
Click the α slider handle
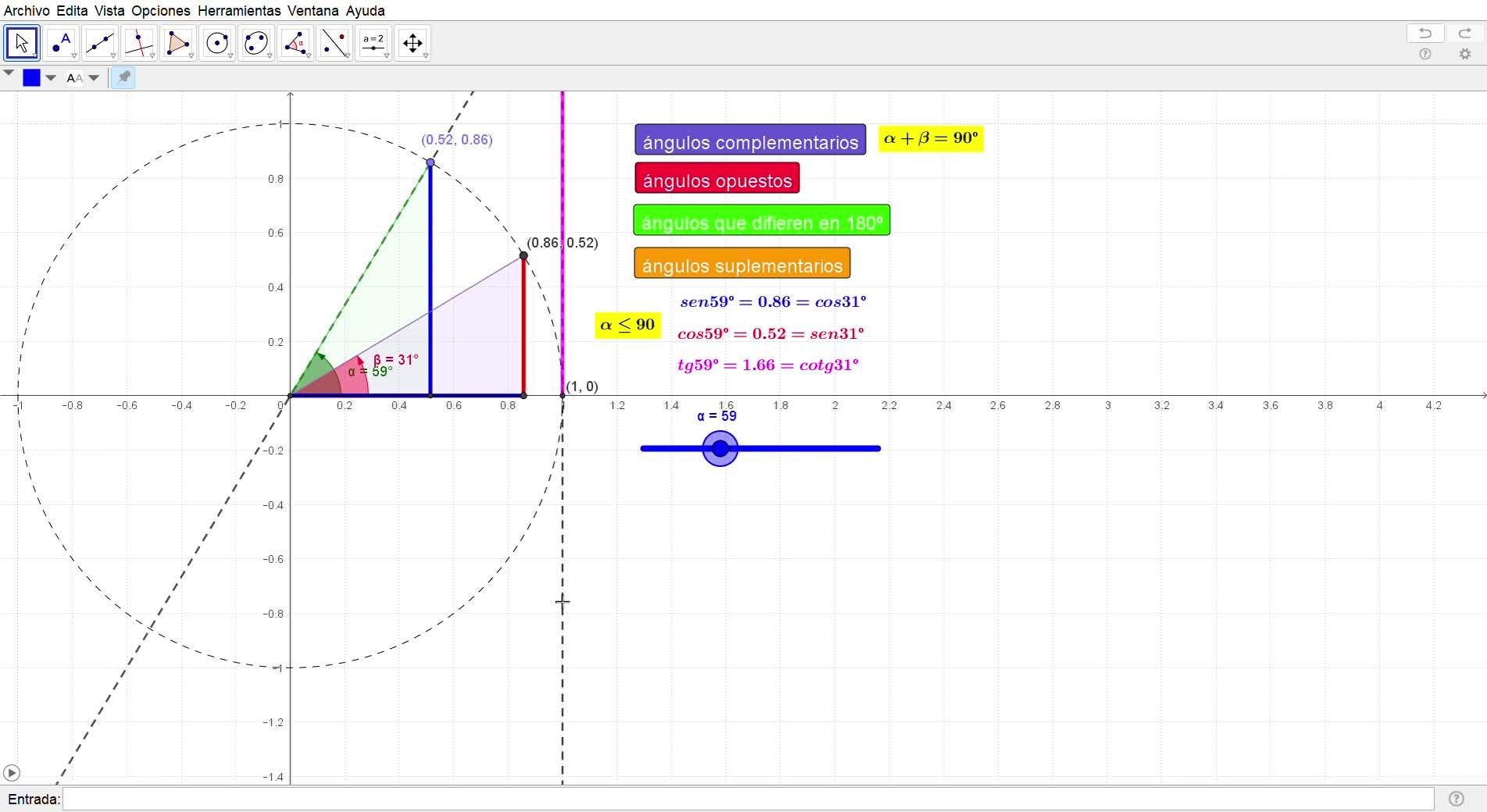[720, 449]
